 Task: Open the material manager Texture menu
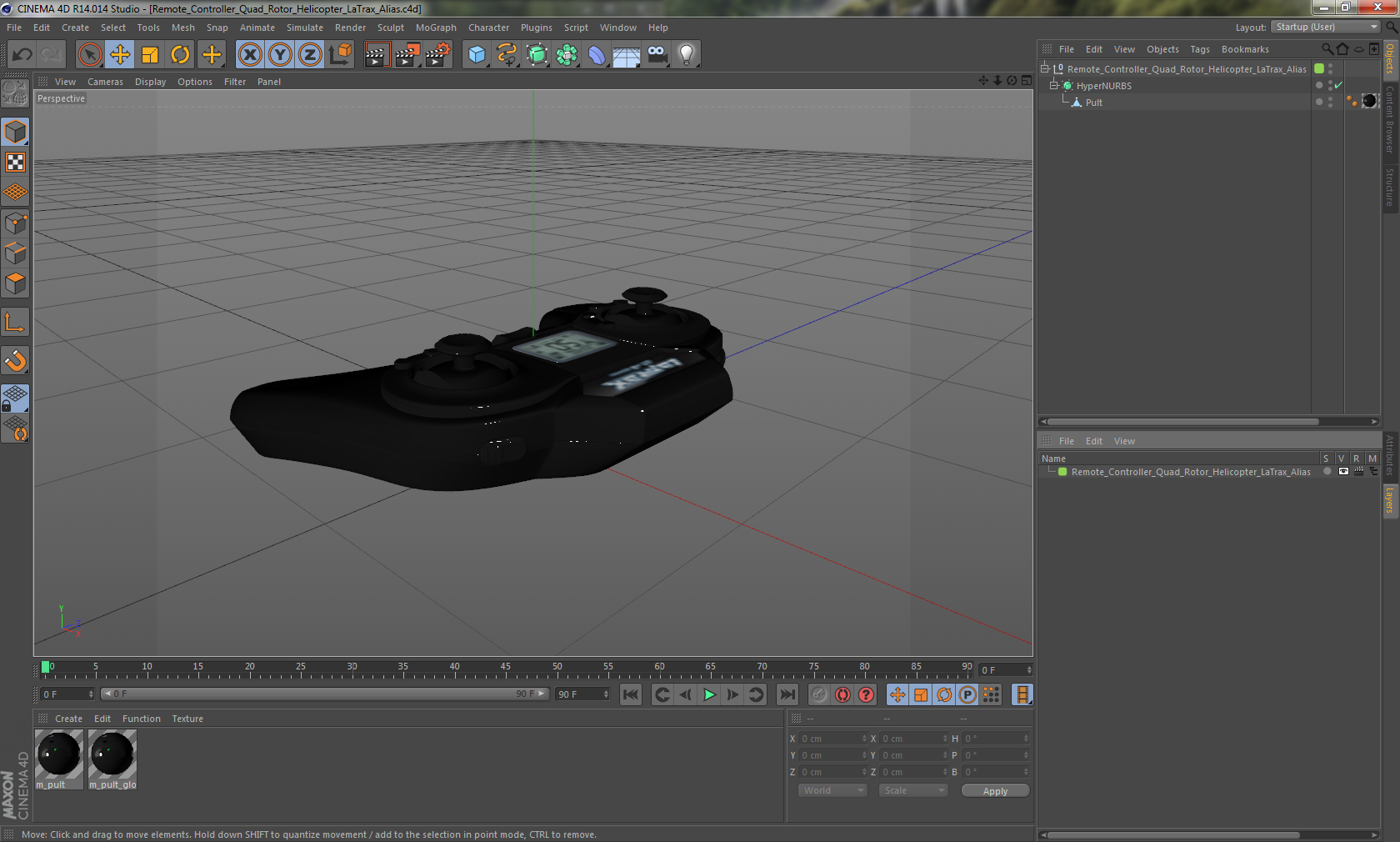click(187, 719)
